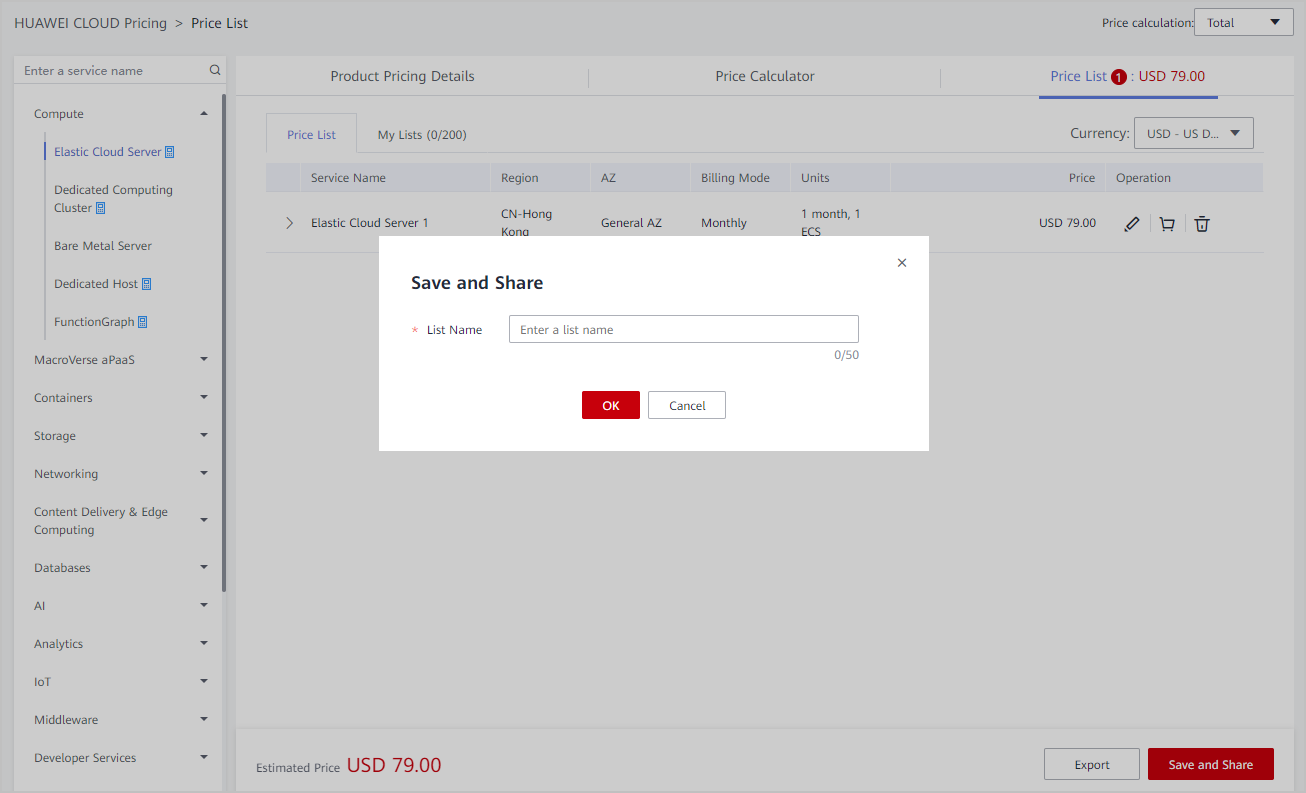The width and height of the screenshot is (1306, 793).
Task: Select Elastic Cloud Server in sidebar
Action: (x=108, y=152)
